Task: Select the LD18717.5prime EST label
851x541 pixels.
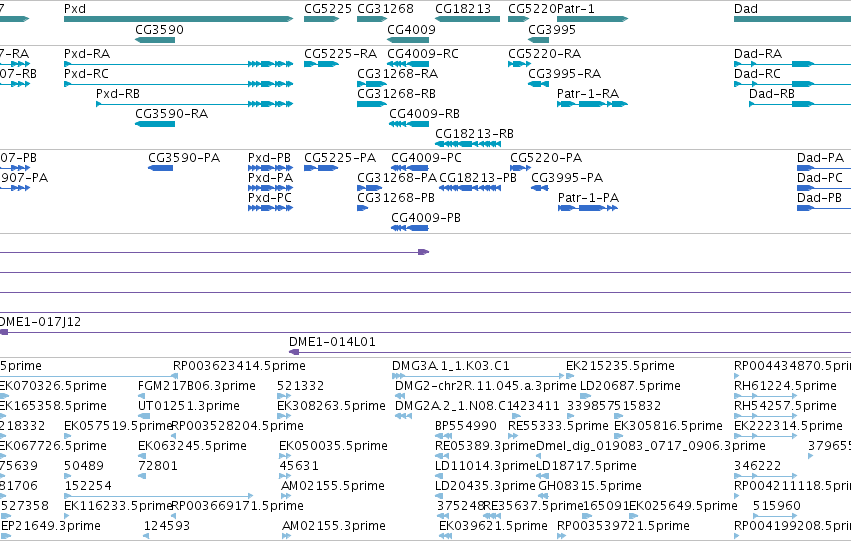Action: click(587, 466)
